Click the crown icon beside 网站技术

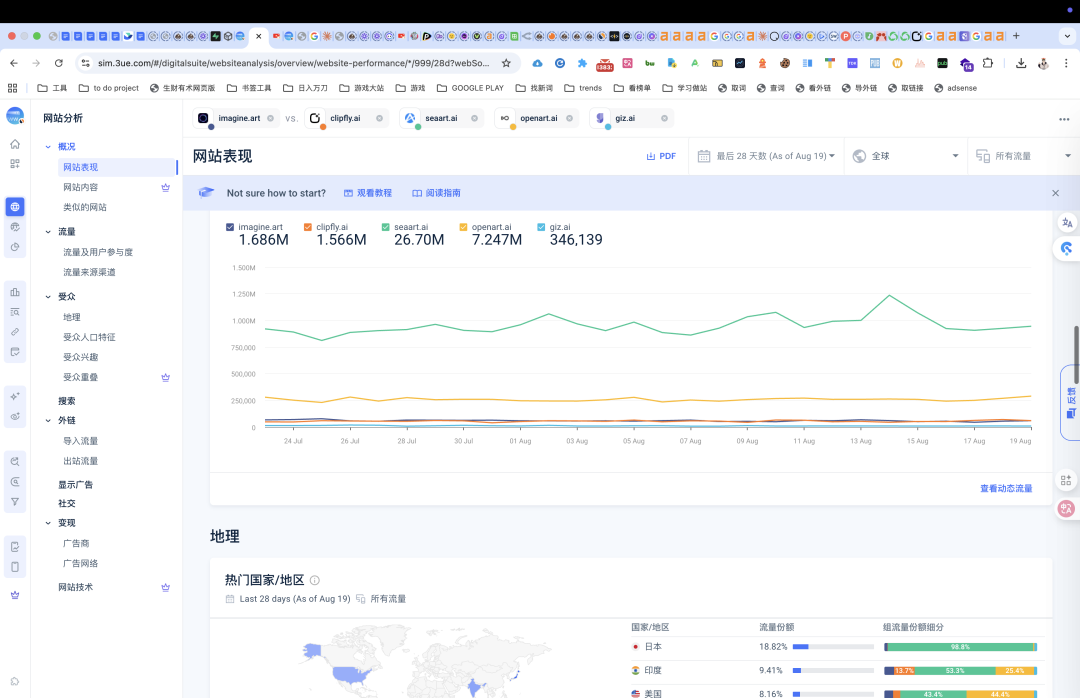click(165, 588)
